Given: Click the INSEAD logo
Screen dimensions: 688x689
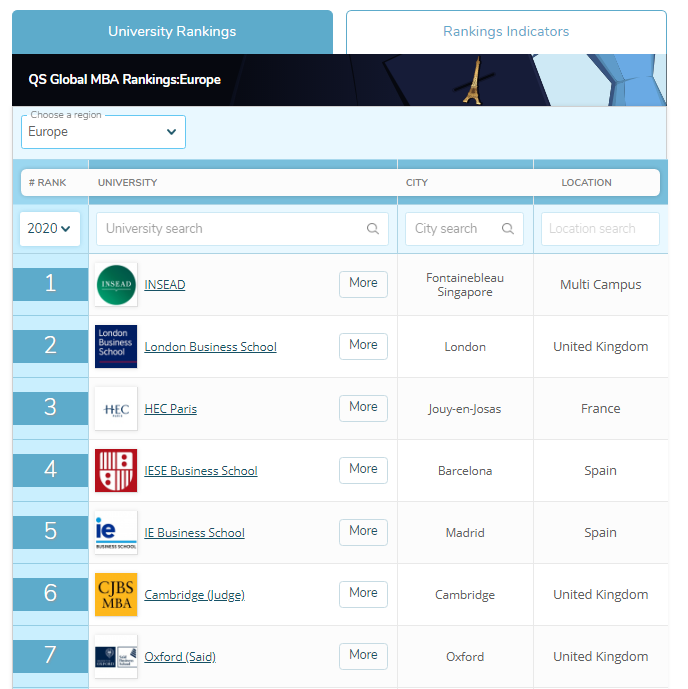Looking at the screenshot, I should pos(116,285).
